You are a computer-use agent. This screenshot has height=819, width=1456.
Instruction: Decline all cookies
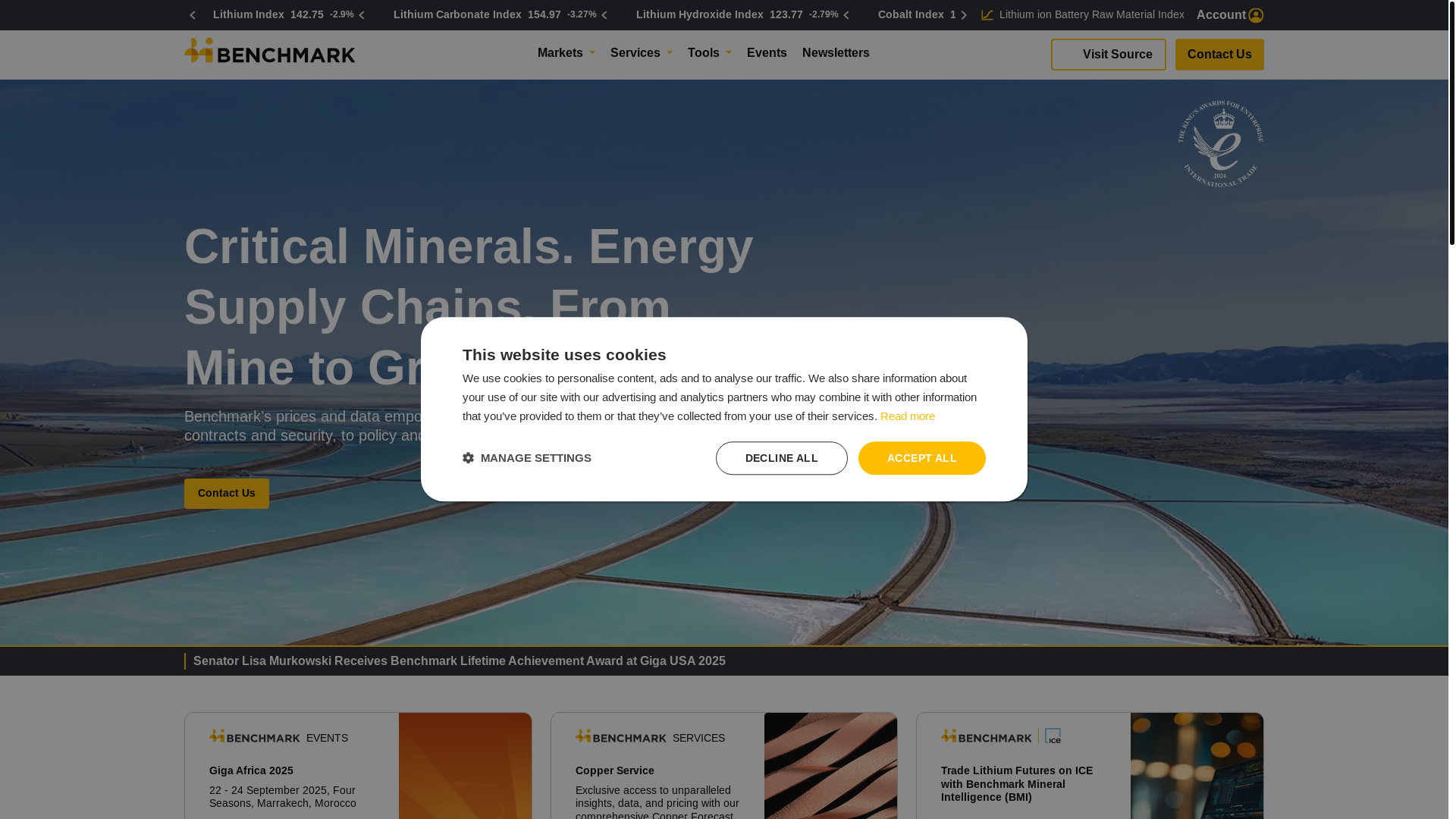(781, 458)
